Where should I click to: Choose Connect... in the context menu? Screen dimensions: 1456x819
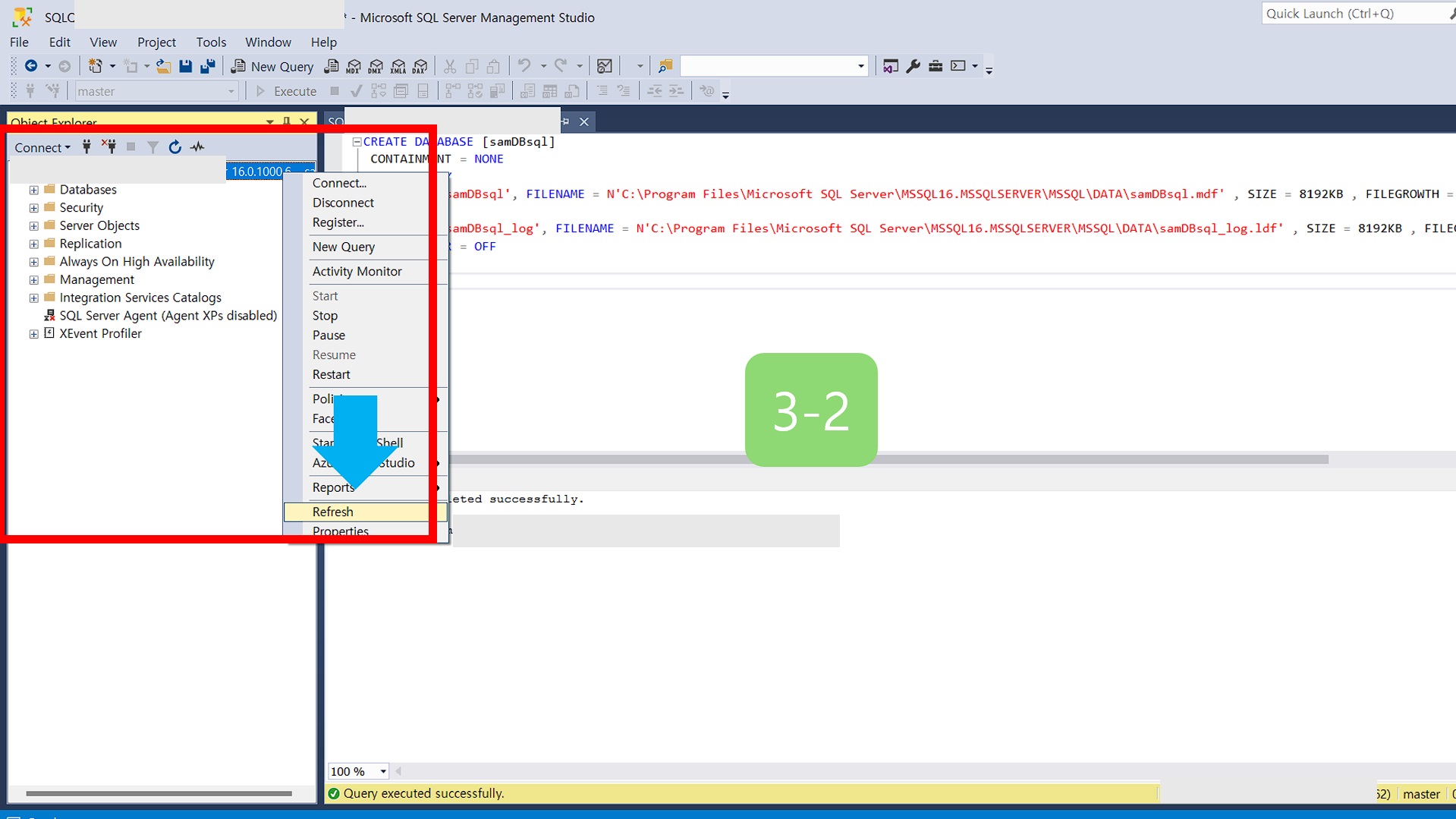coord(366,183)
